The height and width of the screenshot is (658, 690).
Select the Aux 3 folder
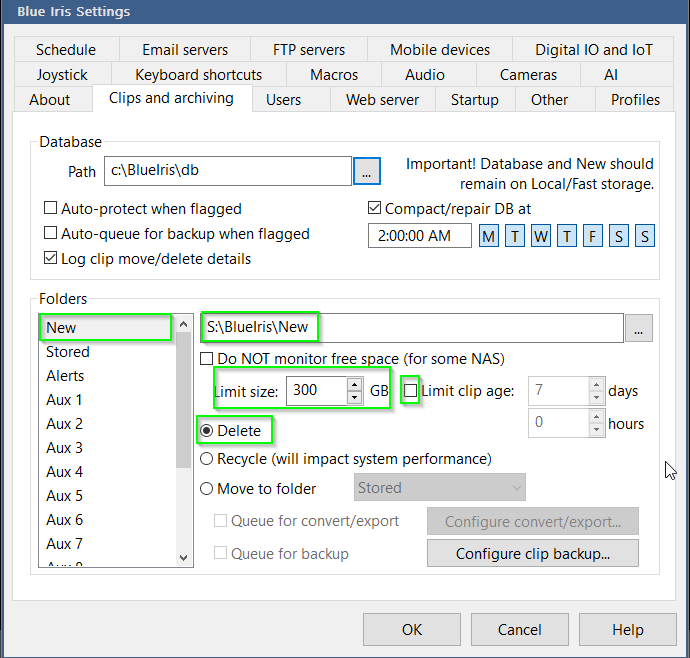[106, 448]
